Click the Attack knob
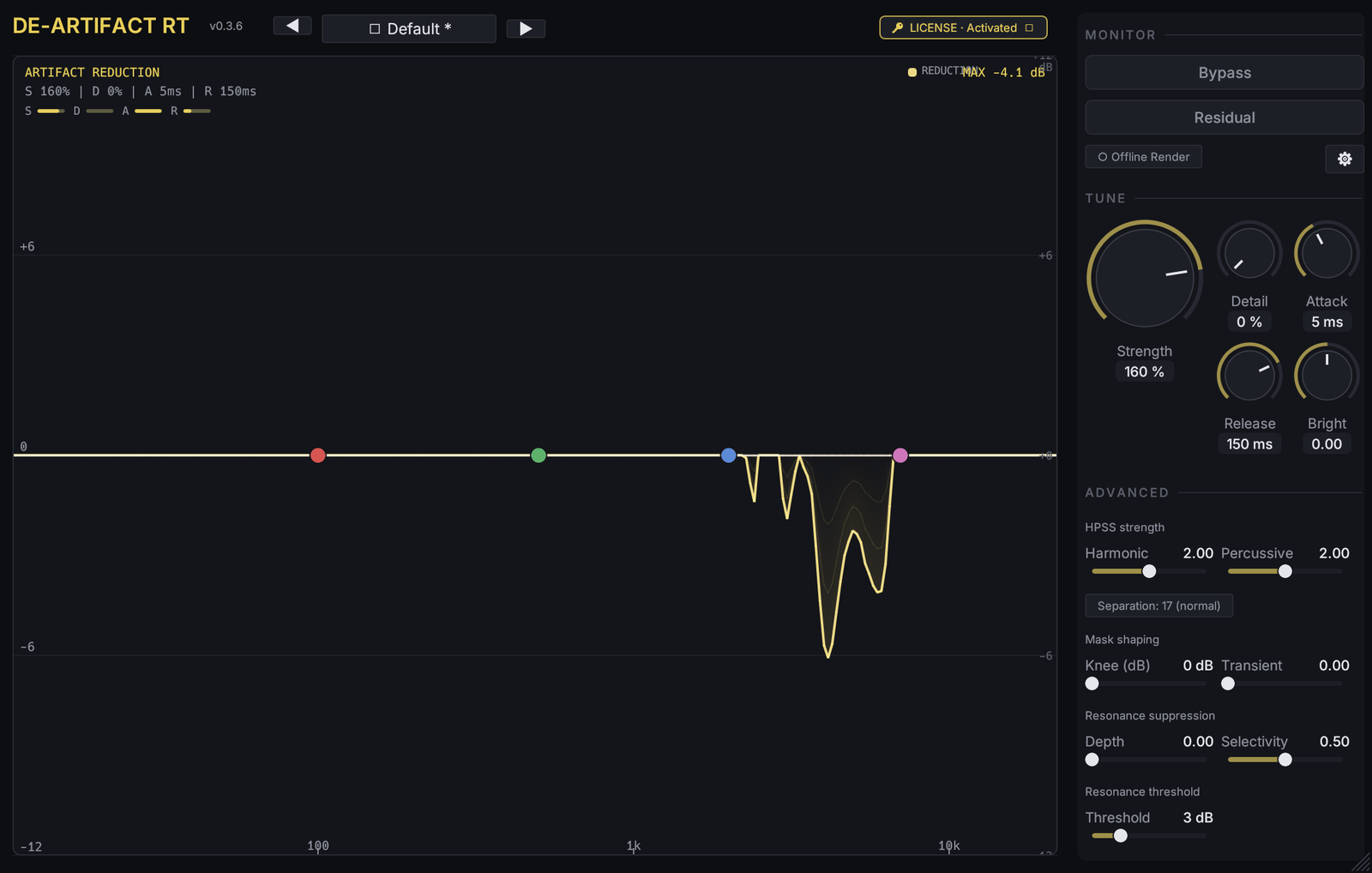1372x873 pixels. click(x=1327, y=254)
